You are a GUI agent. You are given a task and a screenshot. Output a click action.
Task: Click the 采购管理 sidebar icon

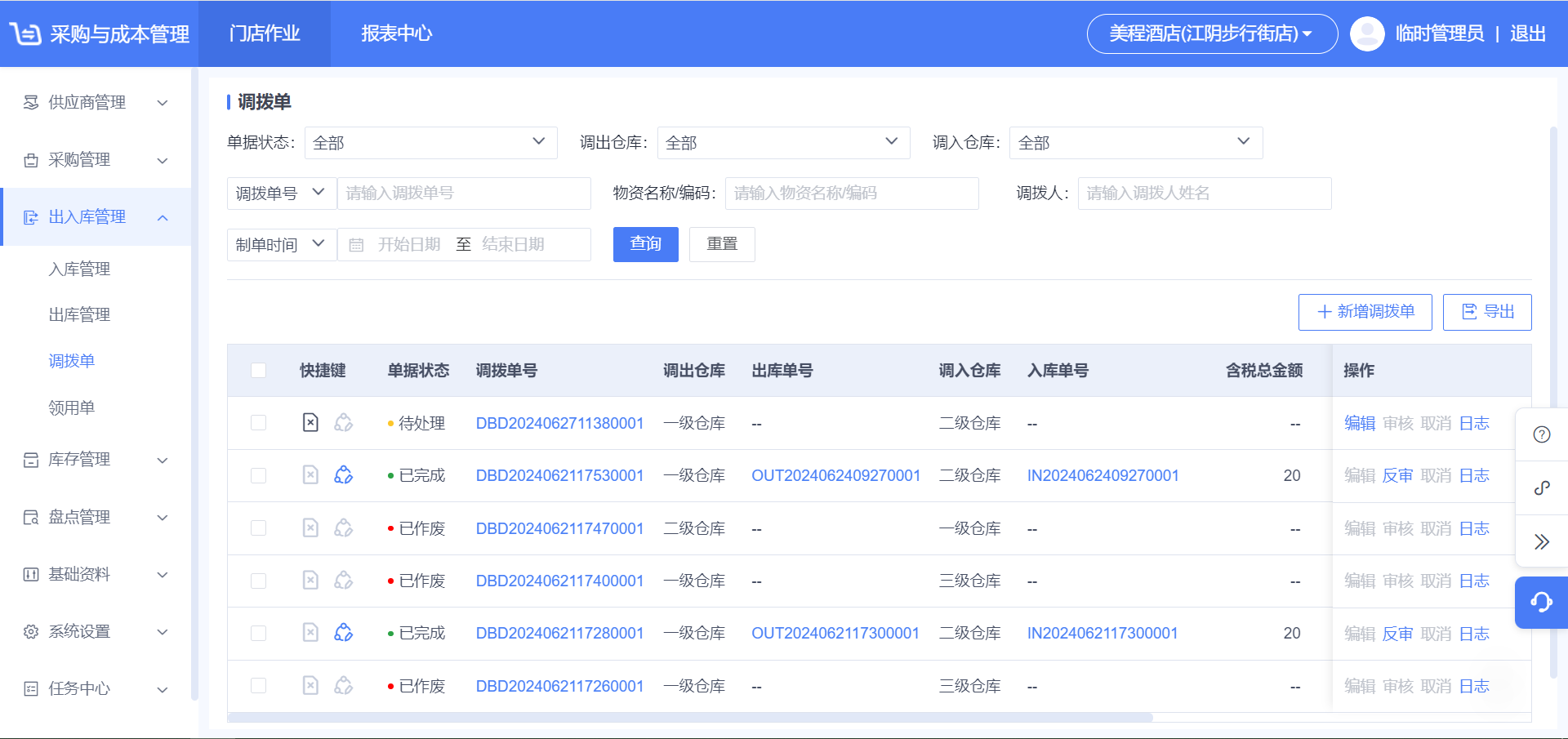(x=31, y=160)
